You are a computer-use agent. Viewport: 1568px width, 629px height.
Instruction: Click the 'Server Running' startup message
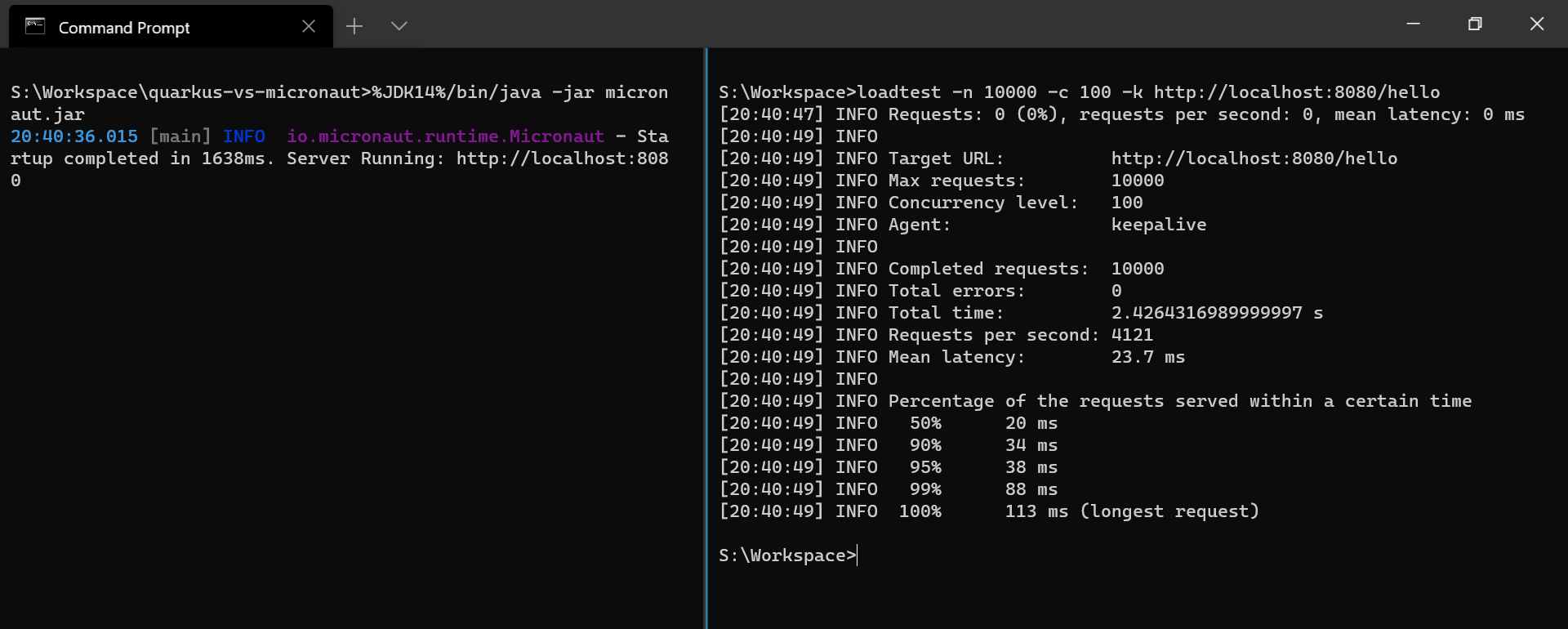point(340,158)
